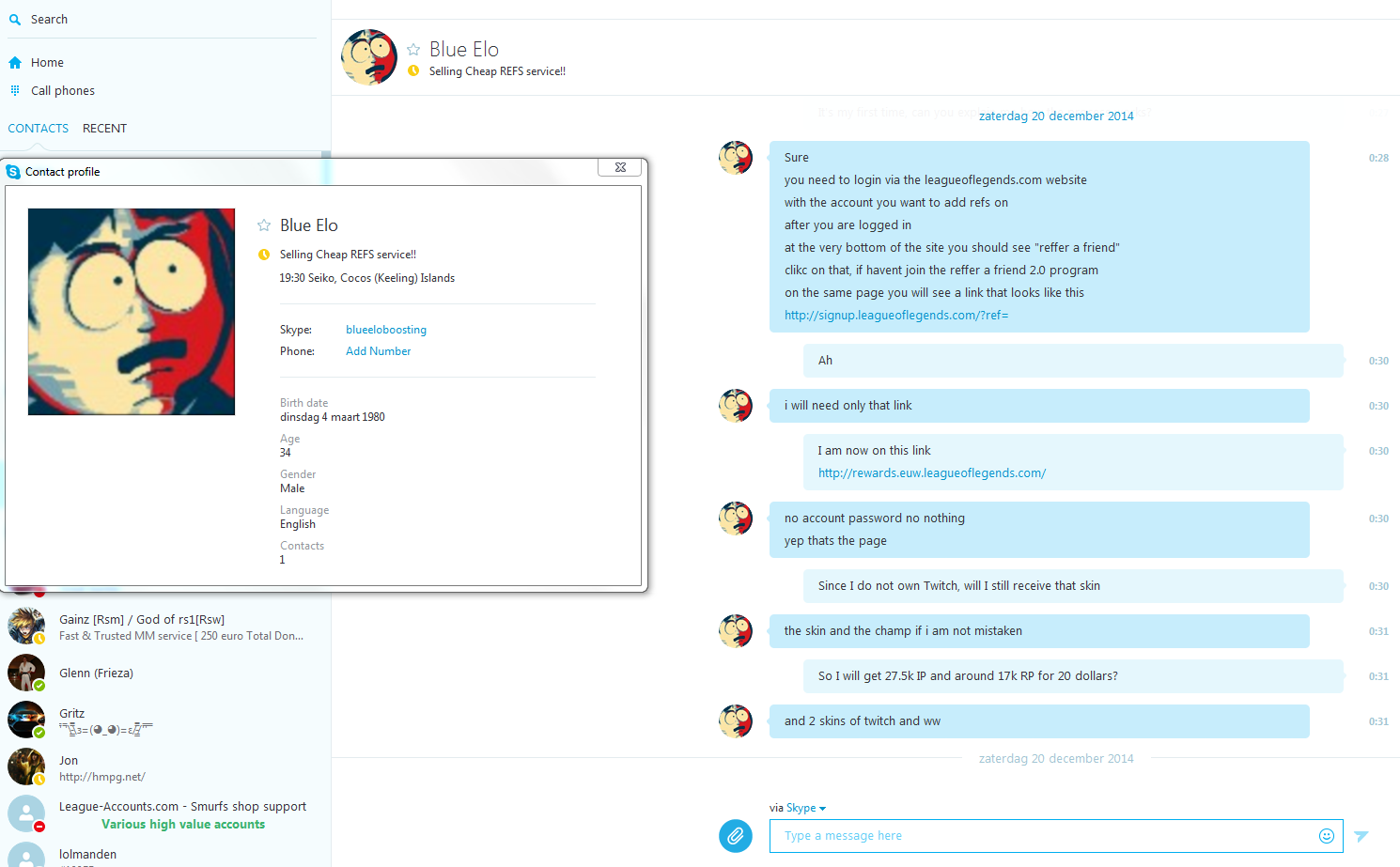Click Glenn (Frieza) contact avatar
This screenshot has height=867, width=1400.
[x=26, y=673]
